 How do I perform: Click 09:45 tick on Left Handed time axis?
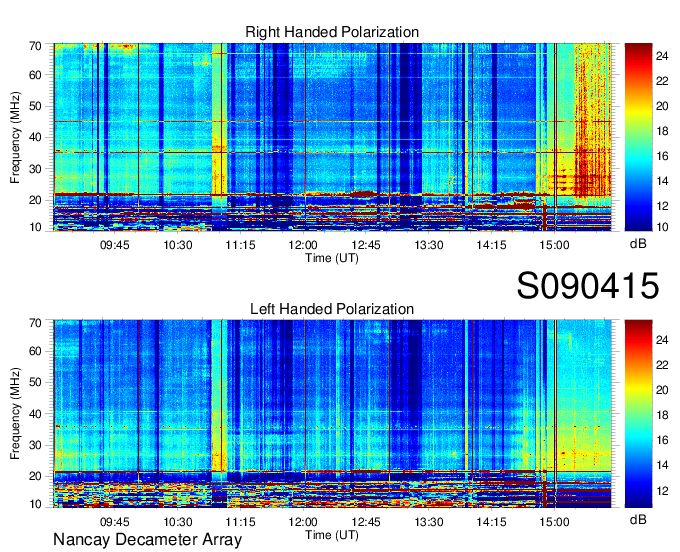point(114,522)
